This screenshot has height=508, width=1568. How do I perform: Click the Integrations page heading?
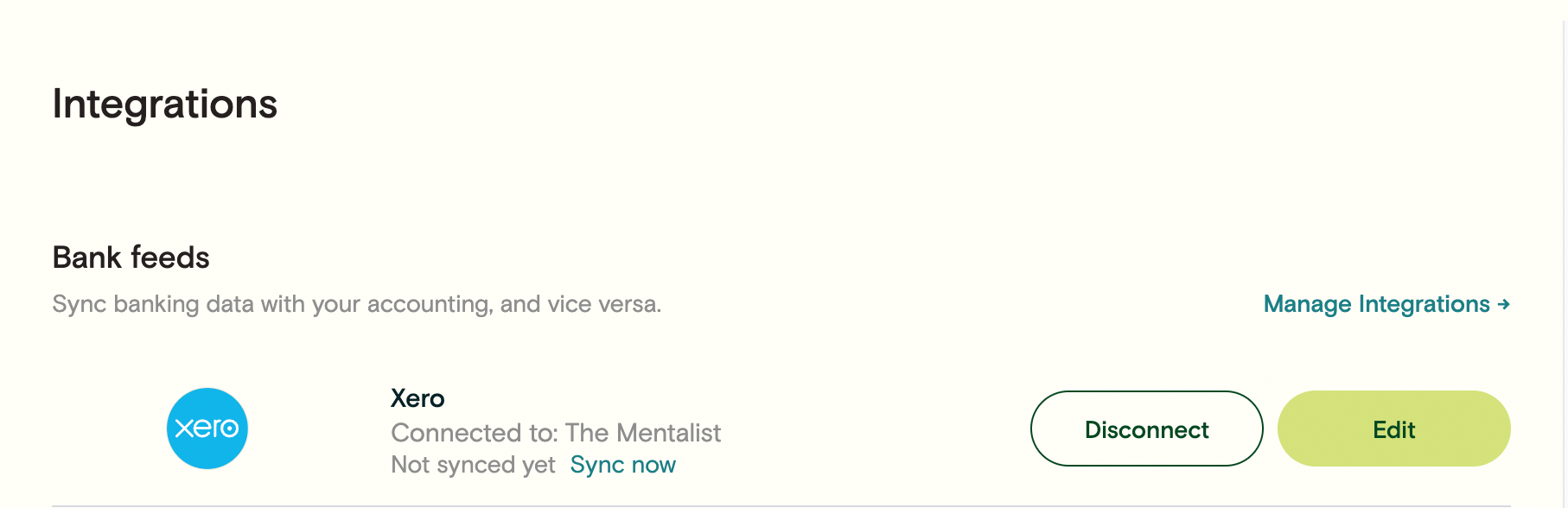165,104
